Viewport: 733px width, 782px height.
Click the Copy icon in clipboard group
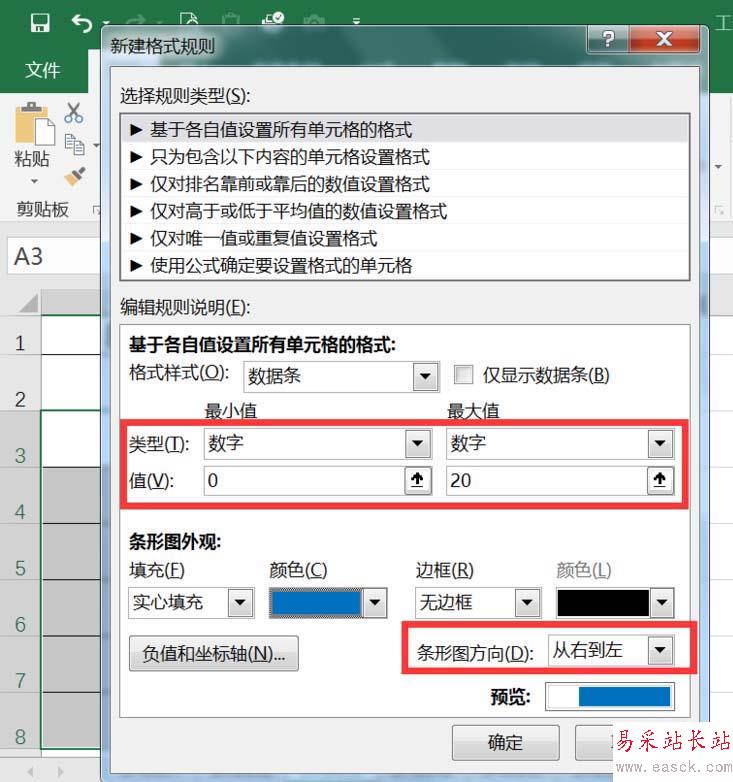pos(75,145)
